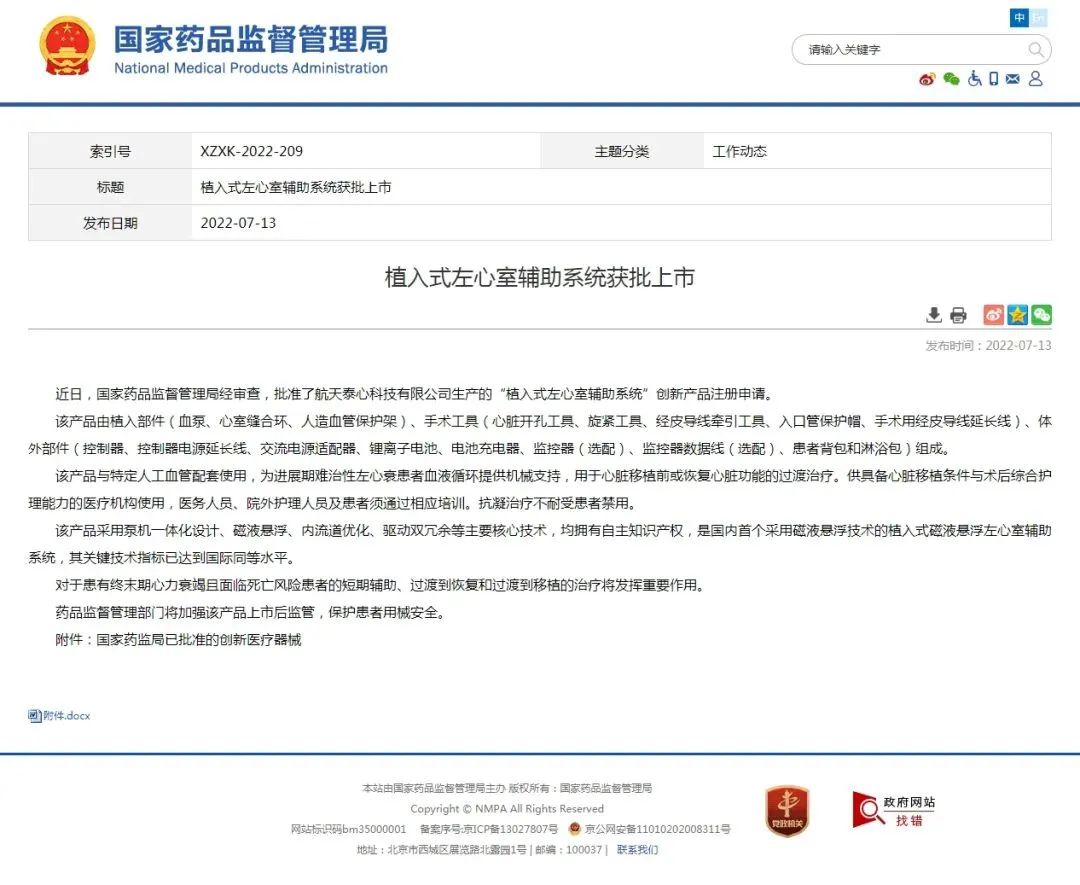Switch language to En (English)
Viewport: 1080px width, 885px height.
click(x=1037, y=17)
